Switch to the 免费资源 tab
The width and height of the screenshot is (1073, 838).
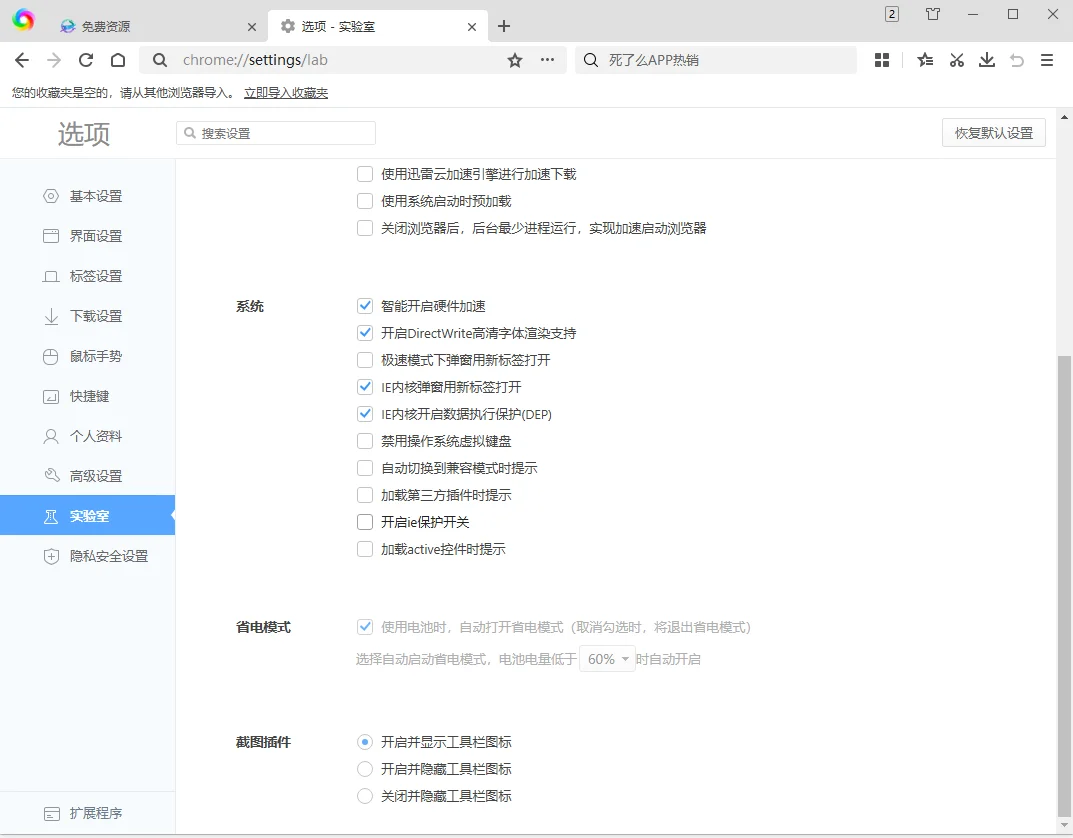(x=150, y=26)
